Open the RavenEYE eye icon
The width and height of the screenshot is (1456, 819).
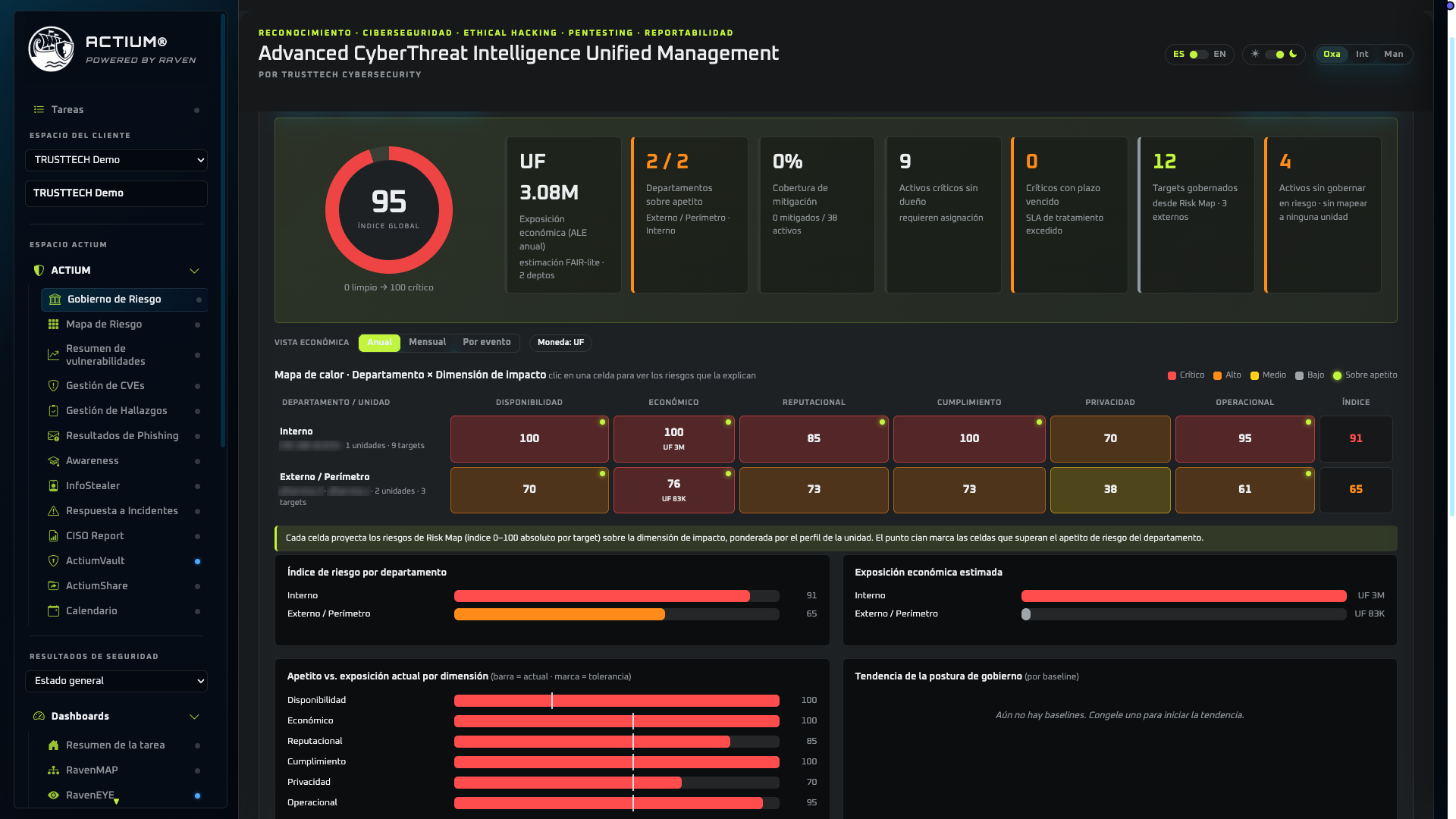[53, 795]
